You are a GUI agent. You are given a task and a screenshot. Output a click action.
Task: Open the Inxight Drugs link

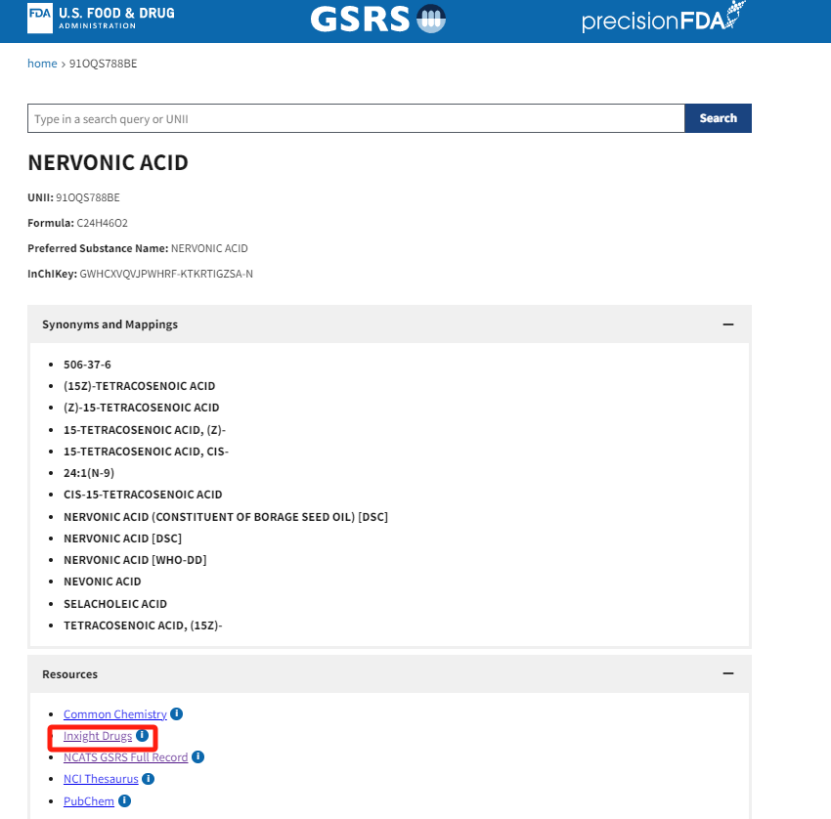97,736
